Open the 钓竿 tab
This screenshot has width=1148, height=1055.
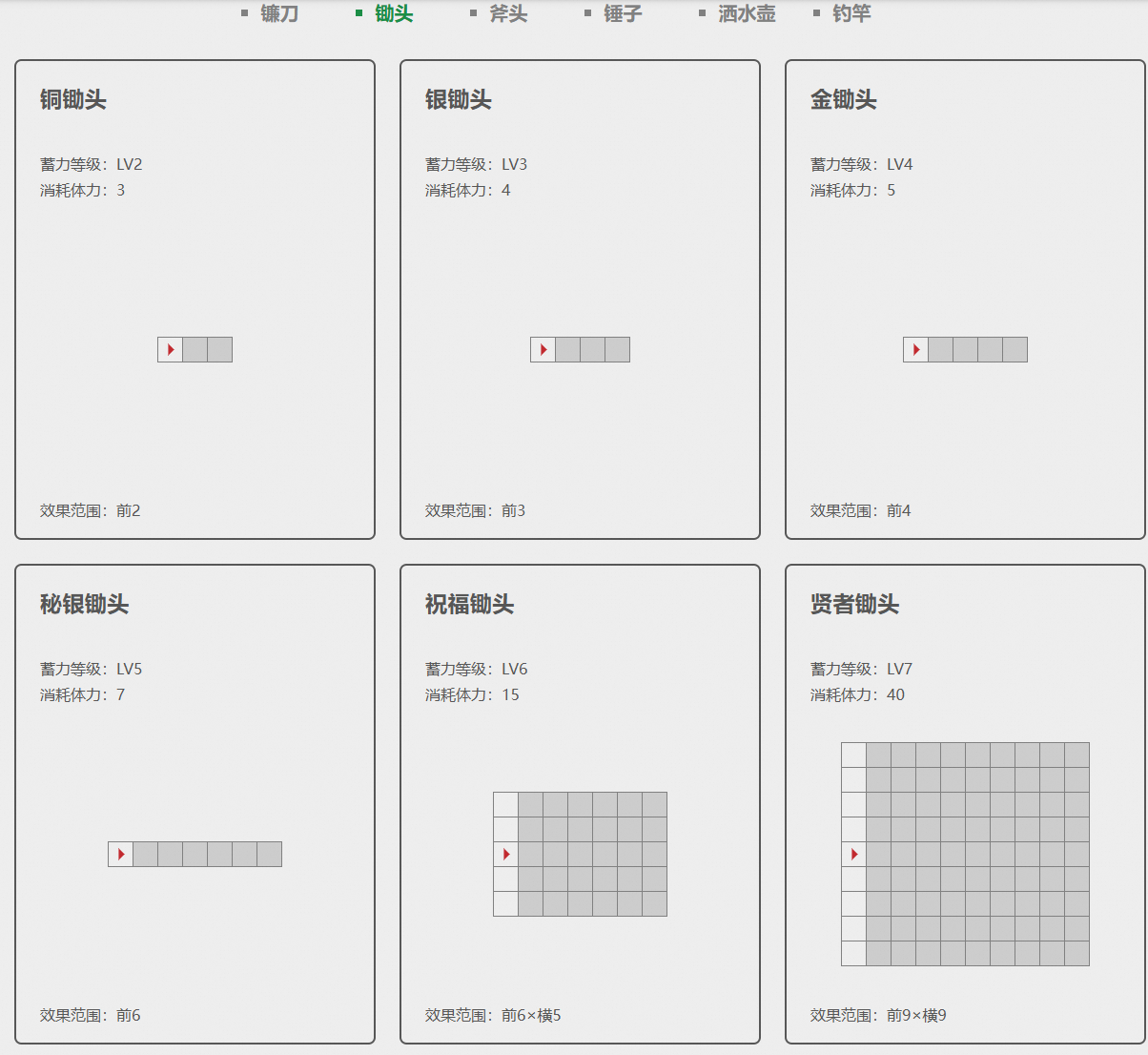[x=851, y=13]
